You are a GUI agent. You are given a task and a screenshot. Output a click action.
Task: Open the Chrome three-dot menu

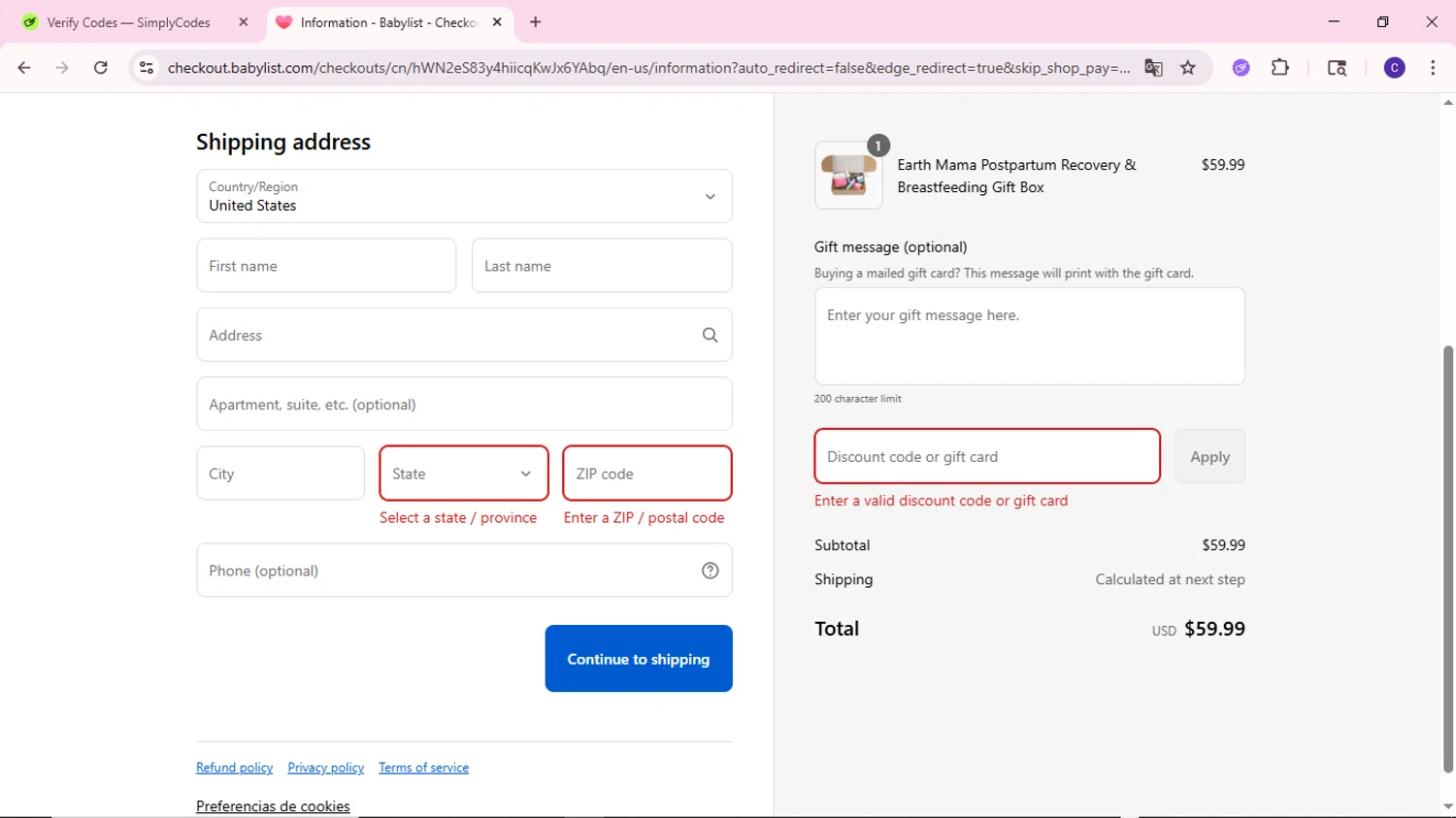pyautogui.click(x=1433, y=68)
